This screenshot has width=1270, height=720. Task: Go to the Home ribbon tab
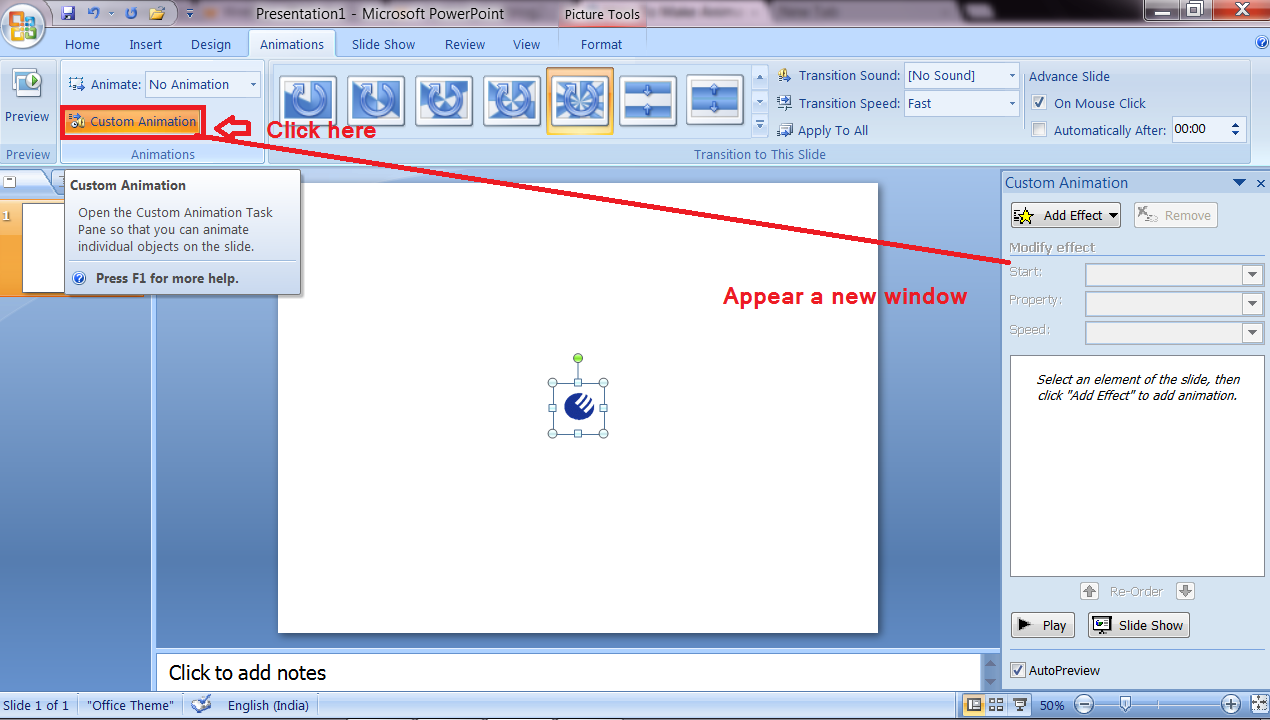[82, 44]
